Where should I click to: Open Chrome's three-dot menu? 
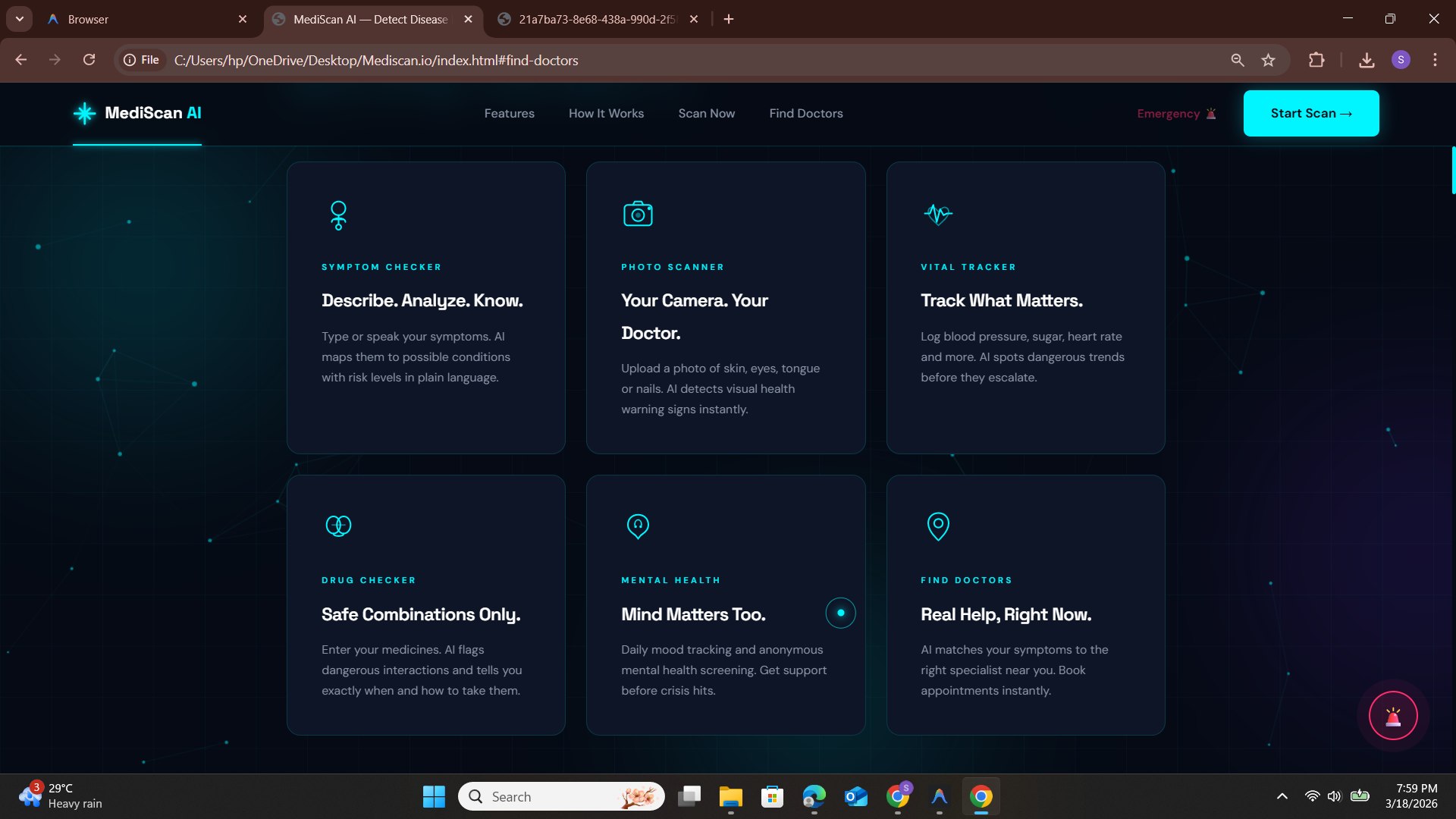1435,60
